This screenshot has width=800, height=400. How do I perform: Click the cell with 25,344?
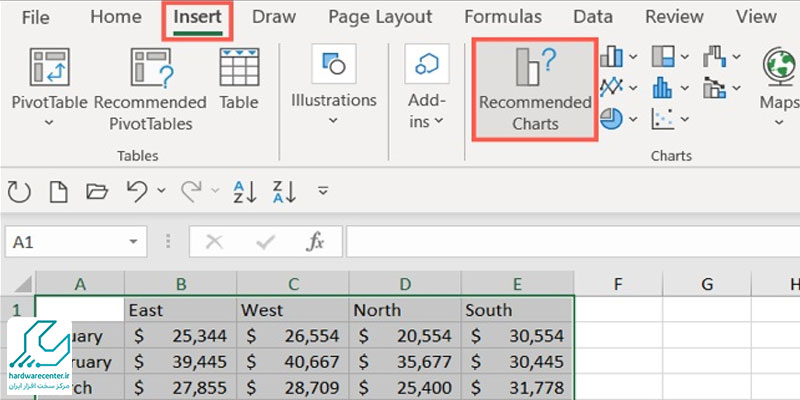[x=181, y=336]
